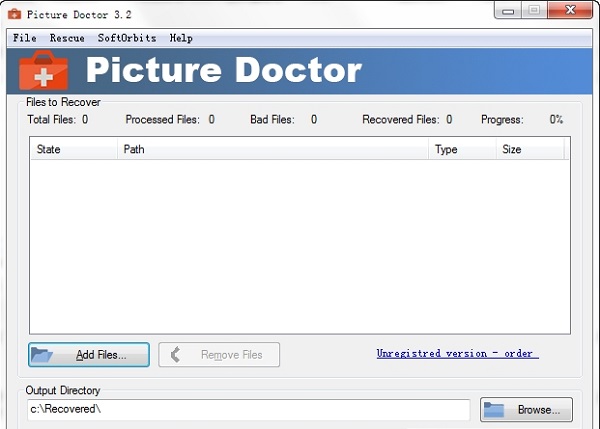
Task: Click the title bar app icon
Action: pos(15,15)
